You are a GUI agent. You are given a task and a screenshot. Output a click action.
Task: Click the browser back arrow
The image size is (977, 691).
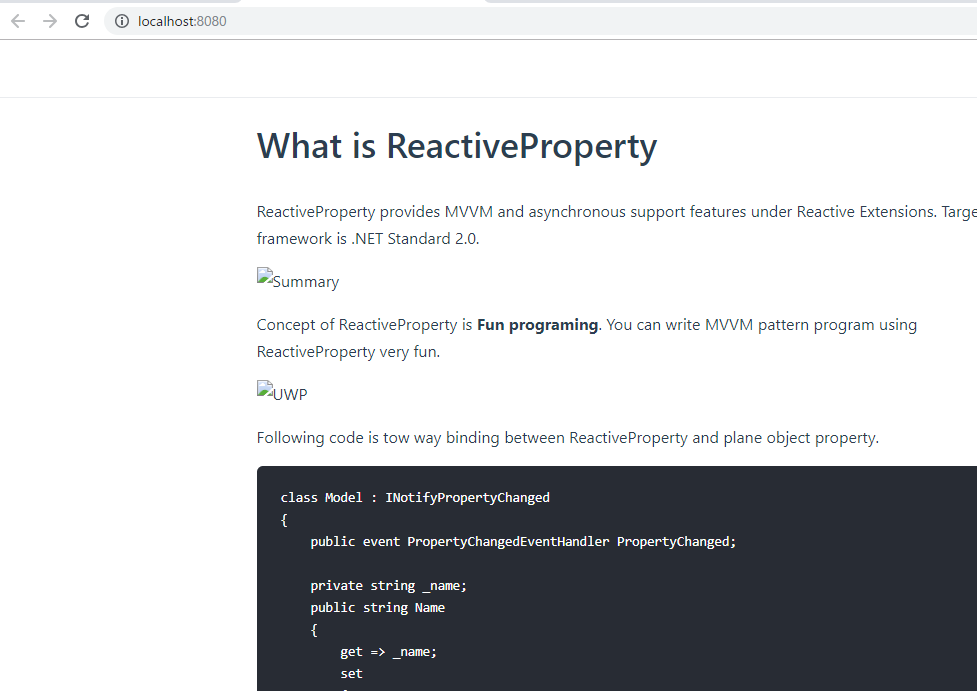tap(18, 21)
